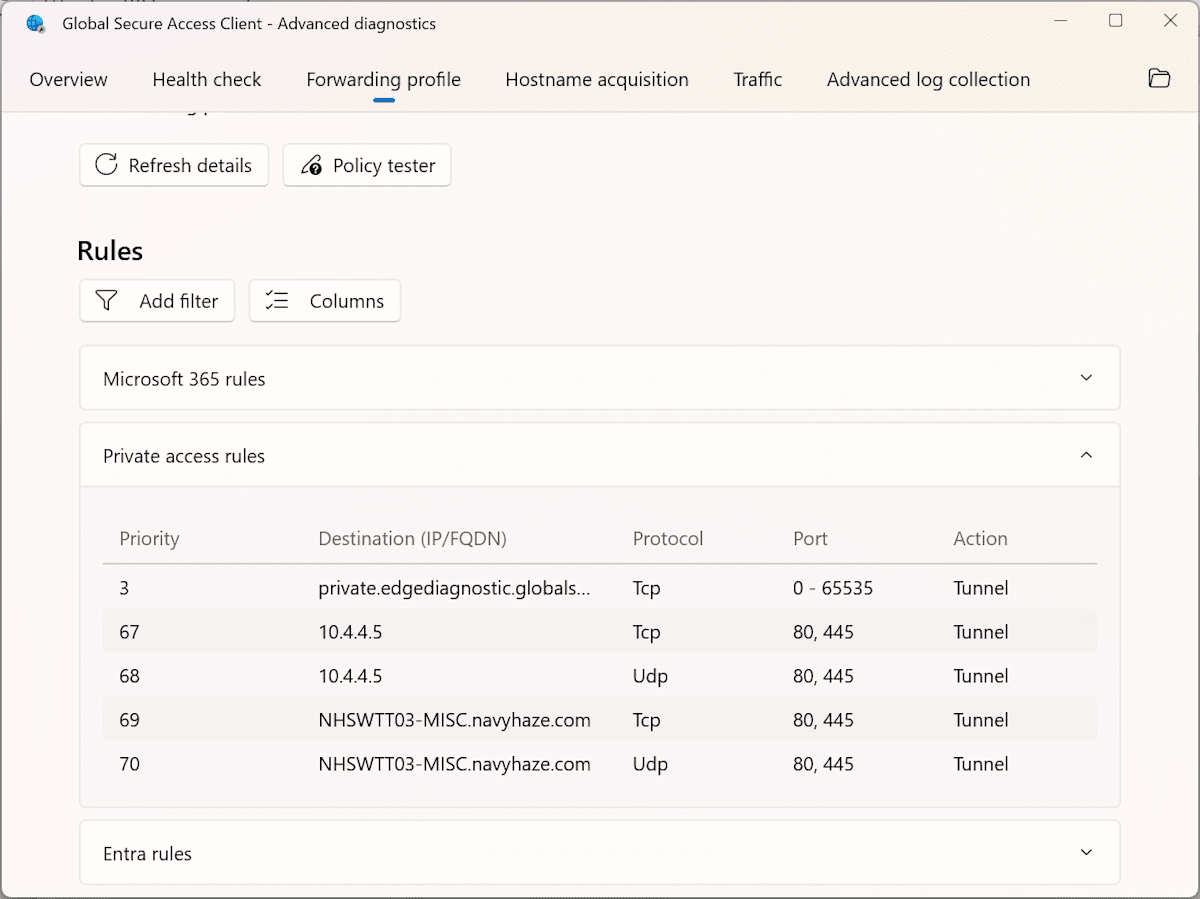Click 80, 445 port in row 70
This screenshot has height=899, width=1200.
[x=823, y=764]
